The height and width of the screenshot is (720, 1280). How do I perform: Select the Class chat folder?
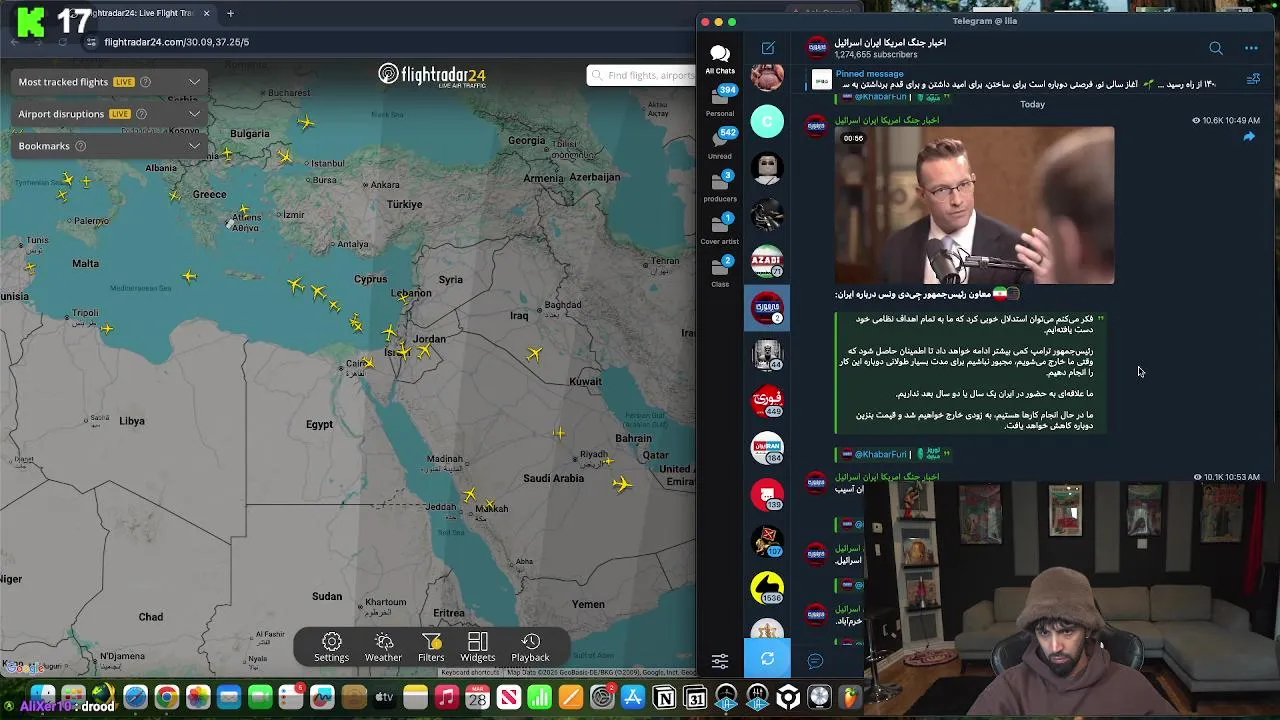(720, 272)
